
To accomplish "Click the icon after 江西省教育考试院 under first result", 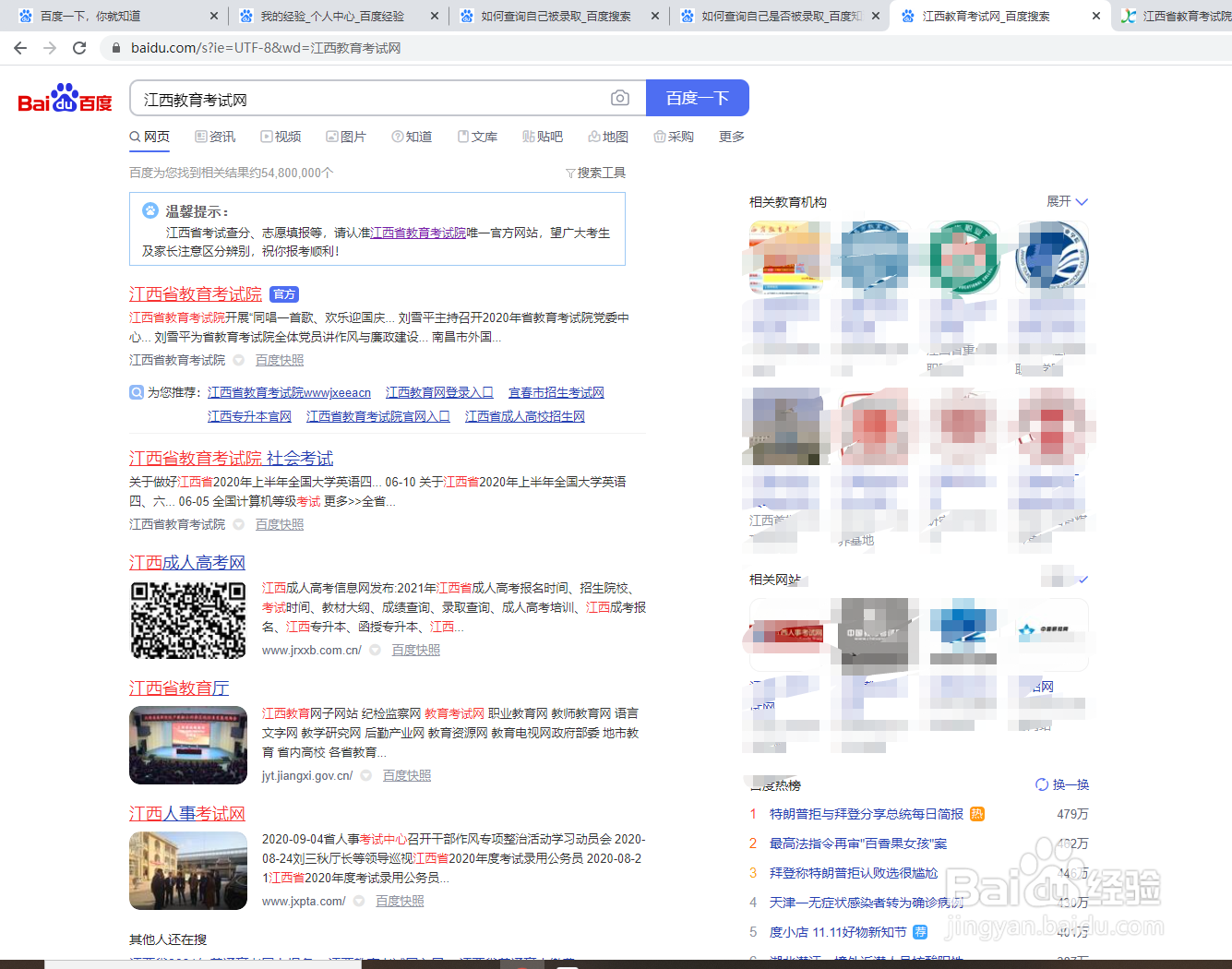I will point(239,360).
